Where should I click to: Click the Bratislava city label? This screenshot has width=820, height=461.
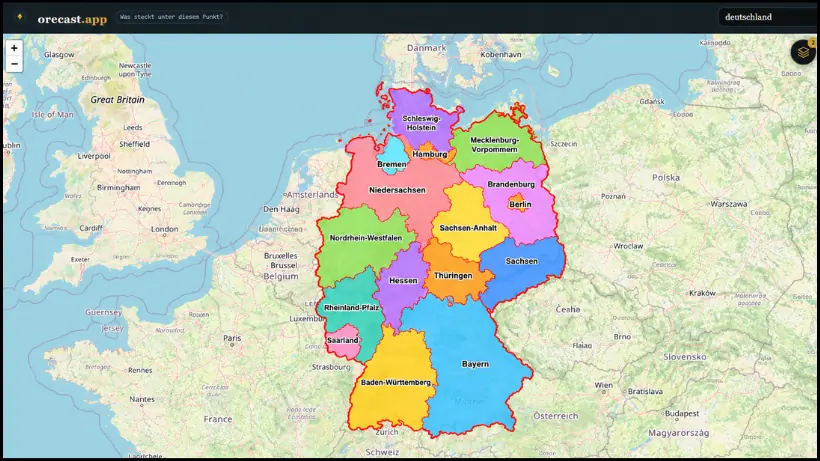point(645,391)
